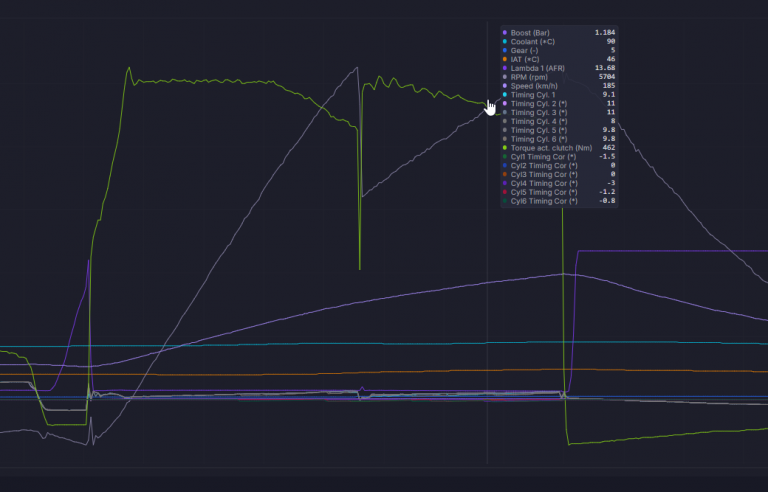
Task: Click the first green torque curve peak
Action: coord(129,69)
